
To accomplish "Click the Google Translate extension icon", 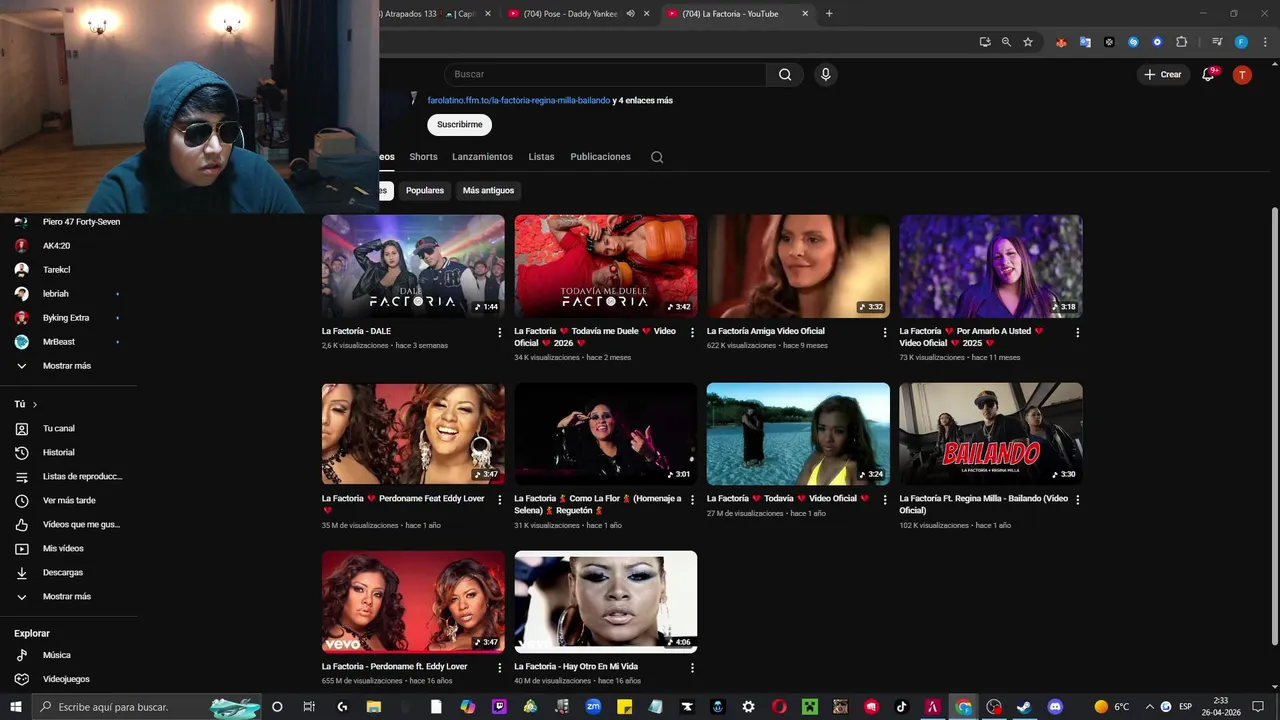I will 1085,42.
